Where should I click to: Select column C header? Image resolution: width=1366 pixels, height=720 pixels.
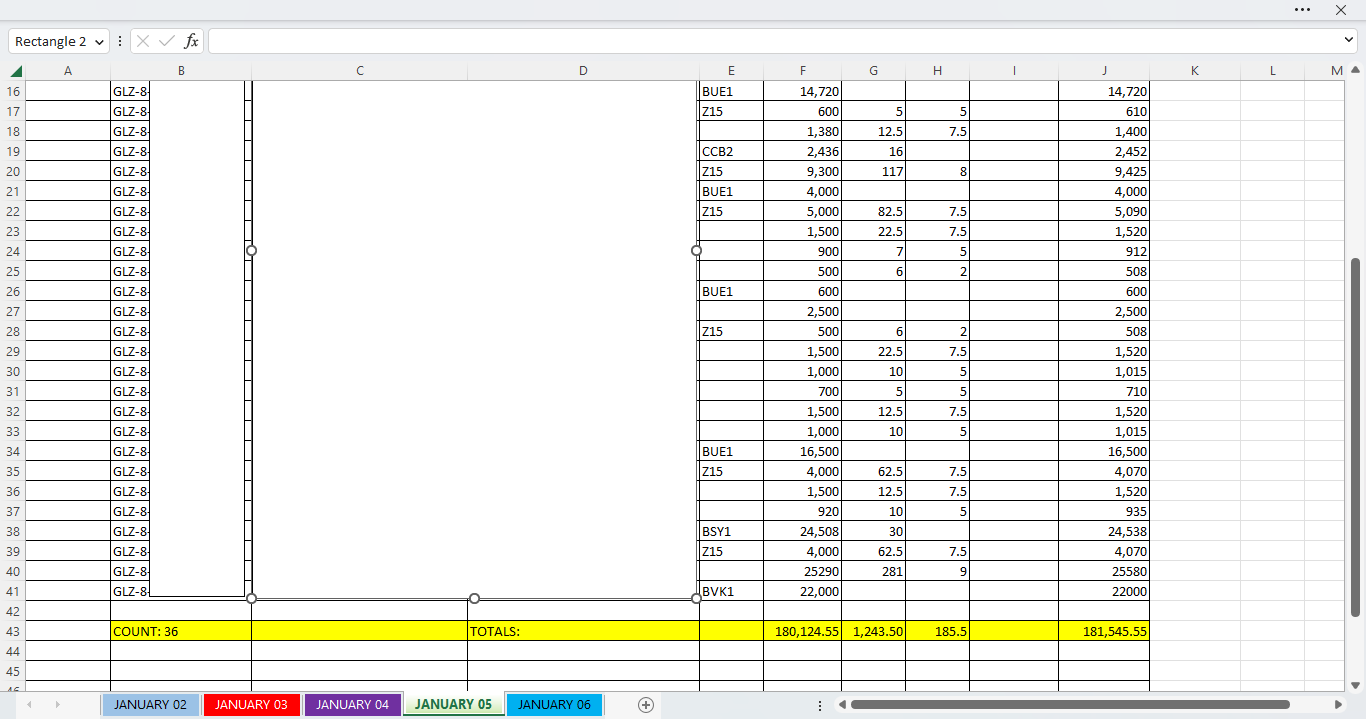point(359,71)
